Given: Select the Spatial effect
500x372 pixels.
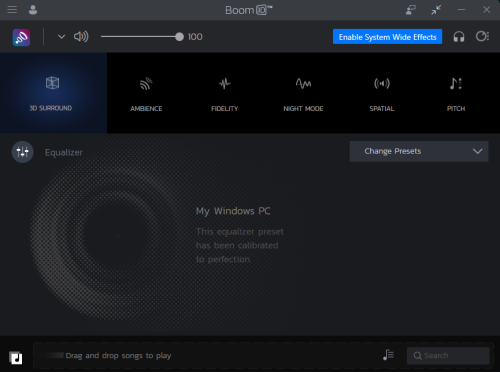Looking at the screenshot, I should point(382,93).
